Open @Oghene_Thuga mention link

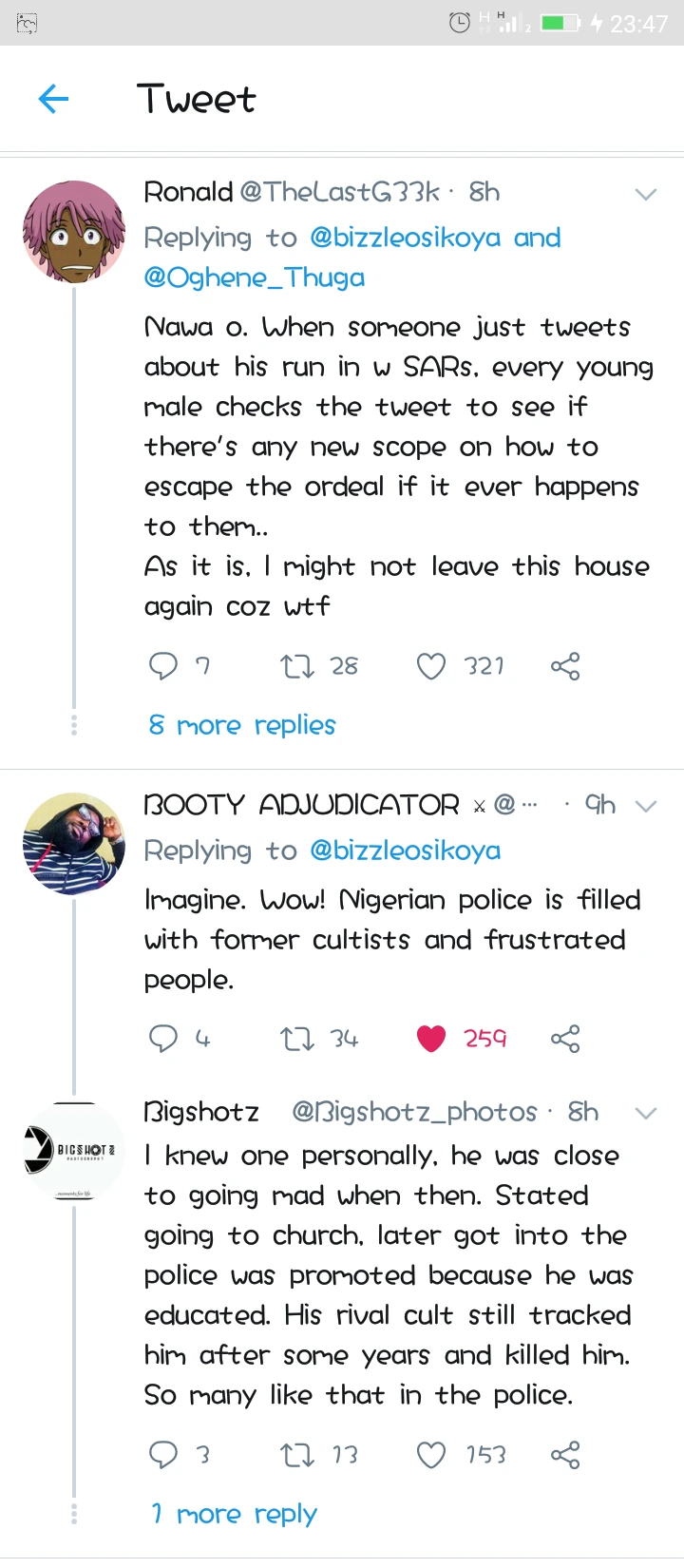pyautogui.click(x=255, y=277)
